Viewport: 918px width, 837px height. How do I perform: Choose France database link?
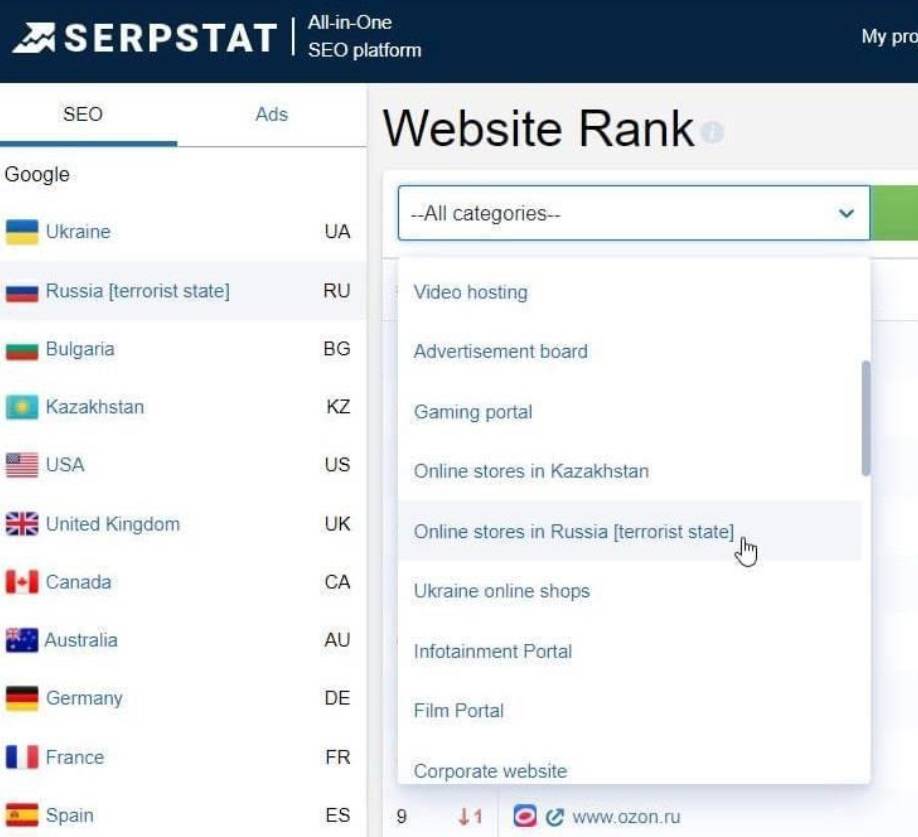(x=75, y=757)
